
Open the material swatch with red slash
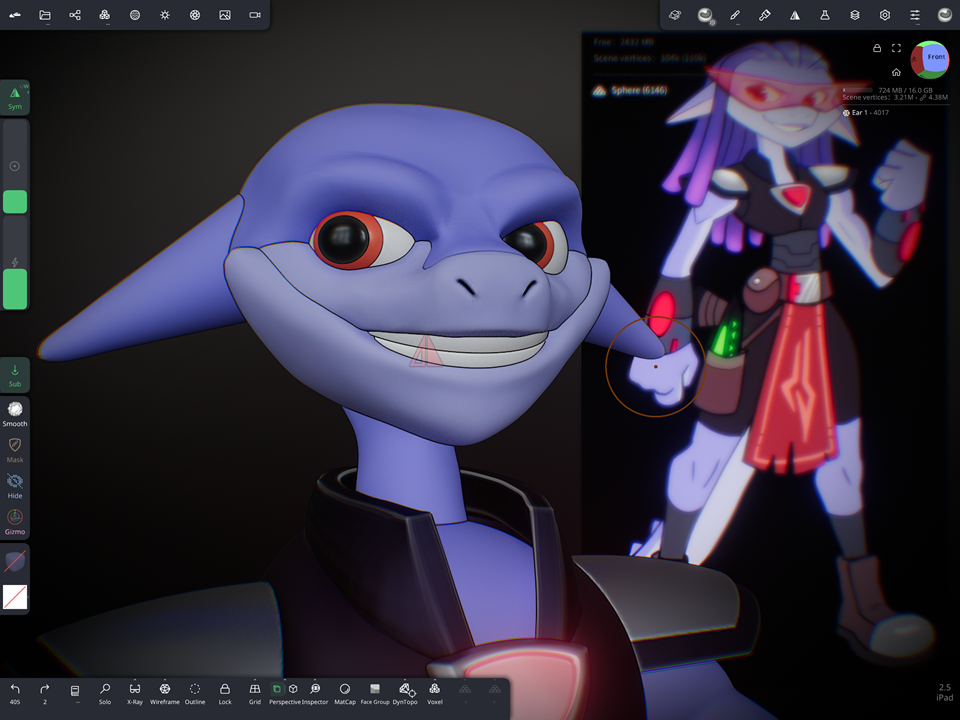tap(15, 561)
